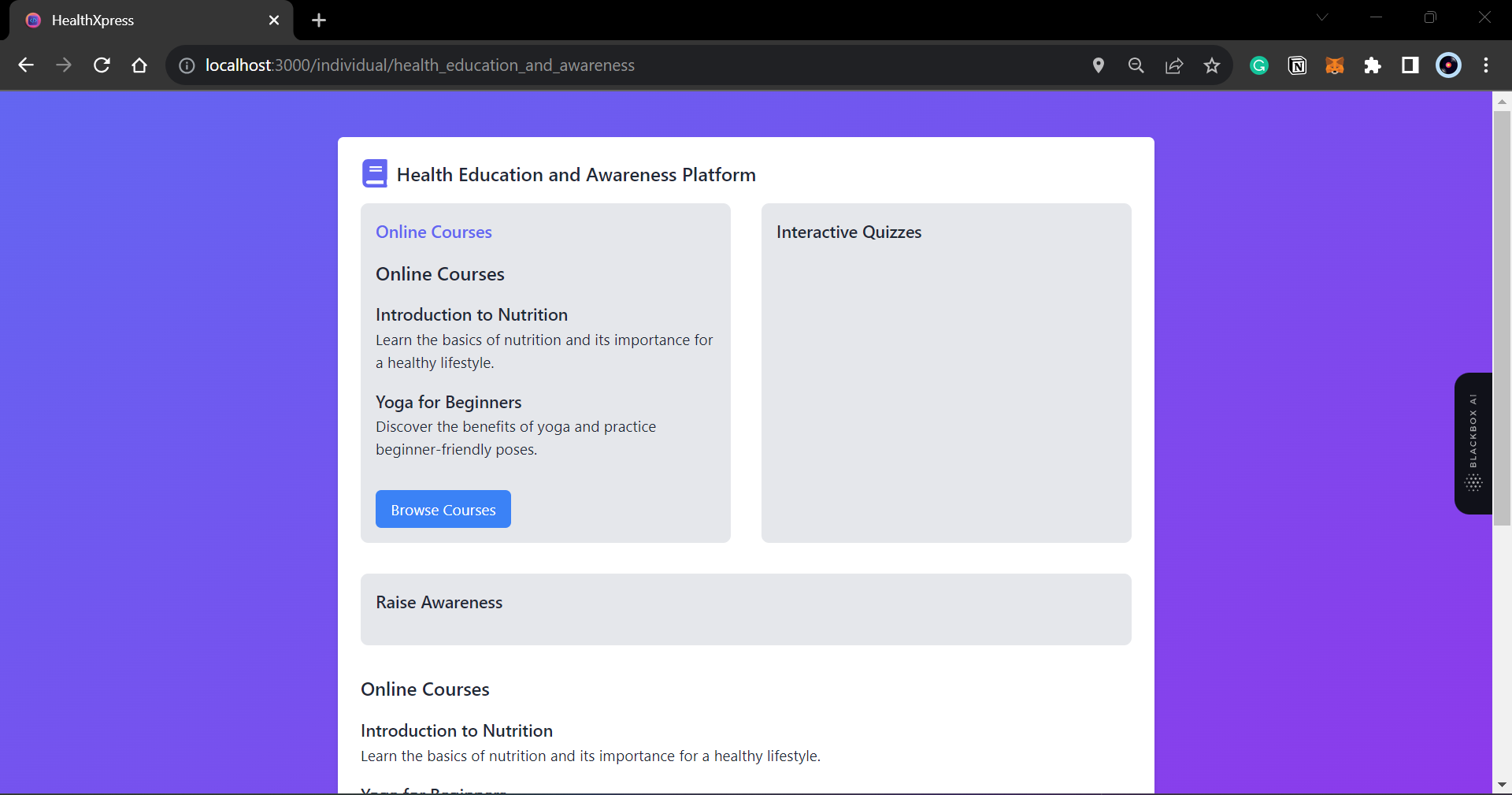Select the Raise Awareness card

(746, 609)
